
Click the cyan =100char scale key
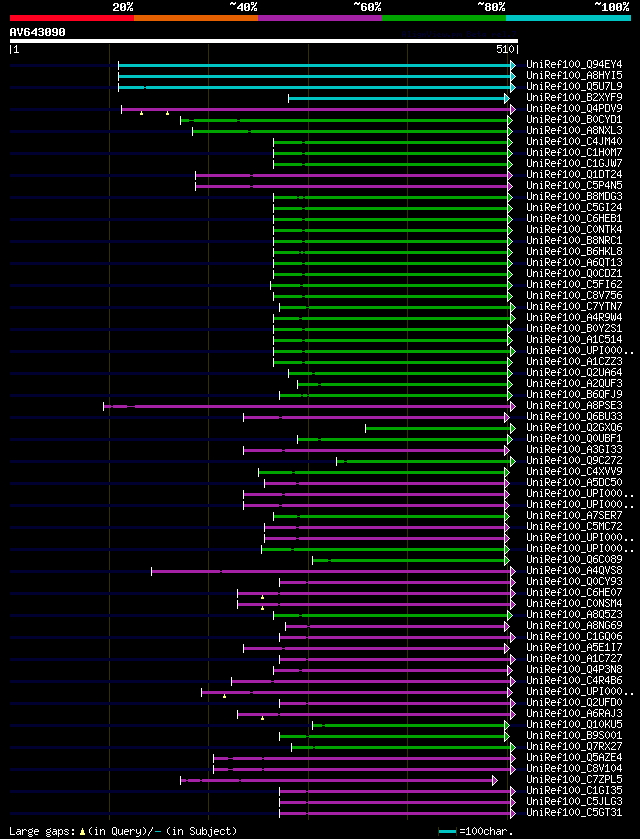coord(447,832)
